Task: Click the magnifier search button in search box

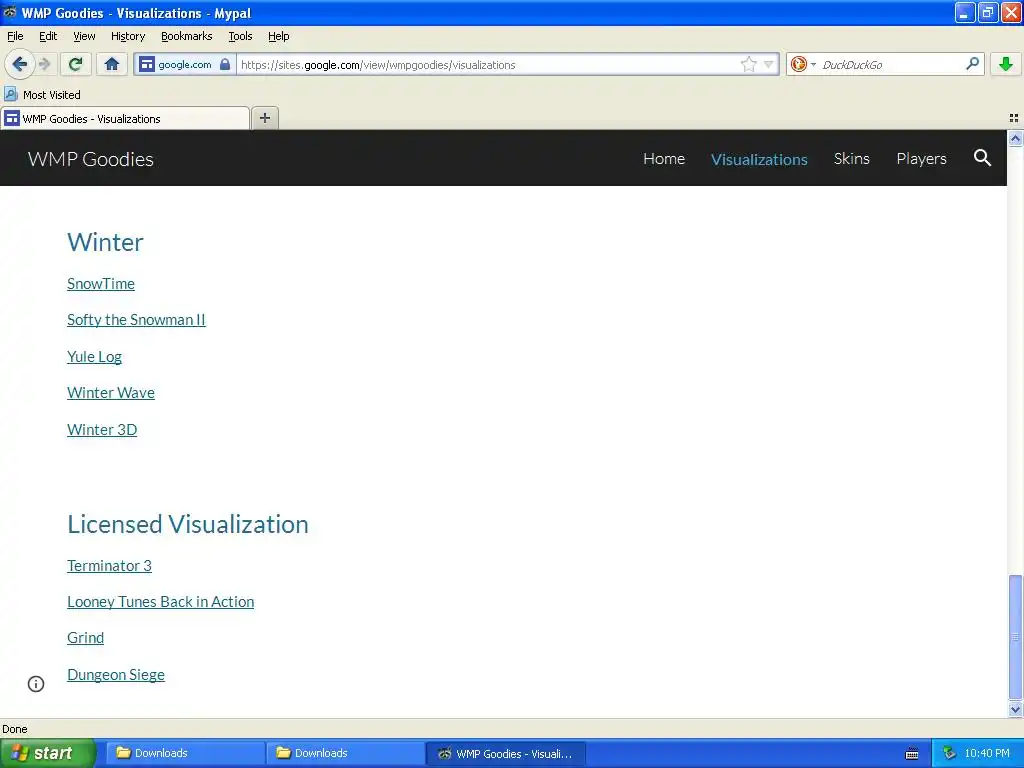Action: click(972, 64)
